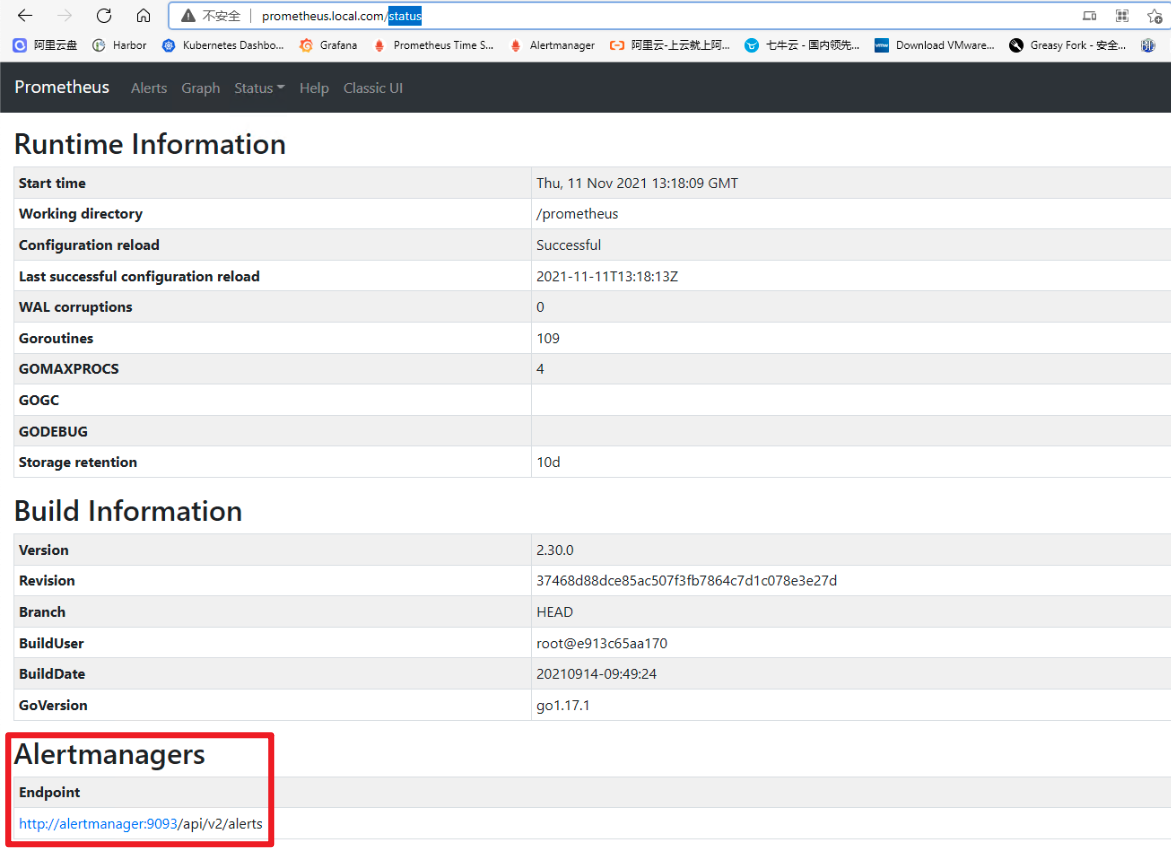The height and width of the screenshot is (850, 1171).
Task: Click the 2021-11-11T13:18:13Z reload timestamp
Action: click(607, 276)
